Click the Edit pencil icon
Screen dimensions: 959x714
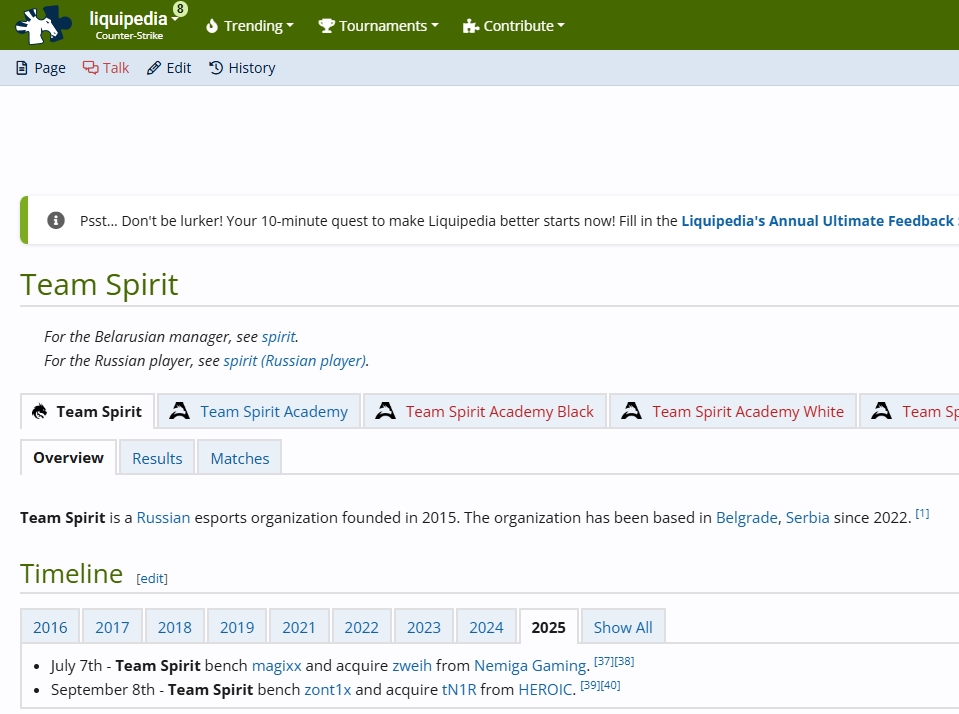coord(154,68)
